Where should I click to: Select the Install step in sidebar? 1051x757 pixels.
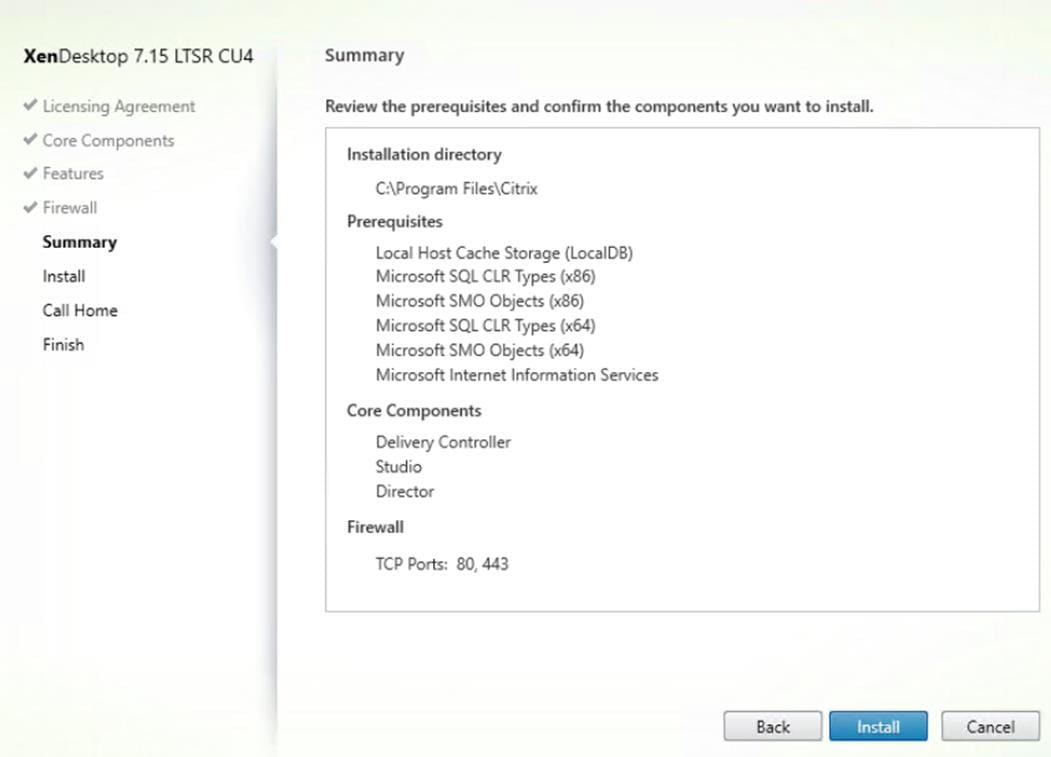pos(64,276)
